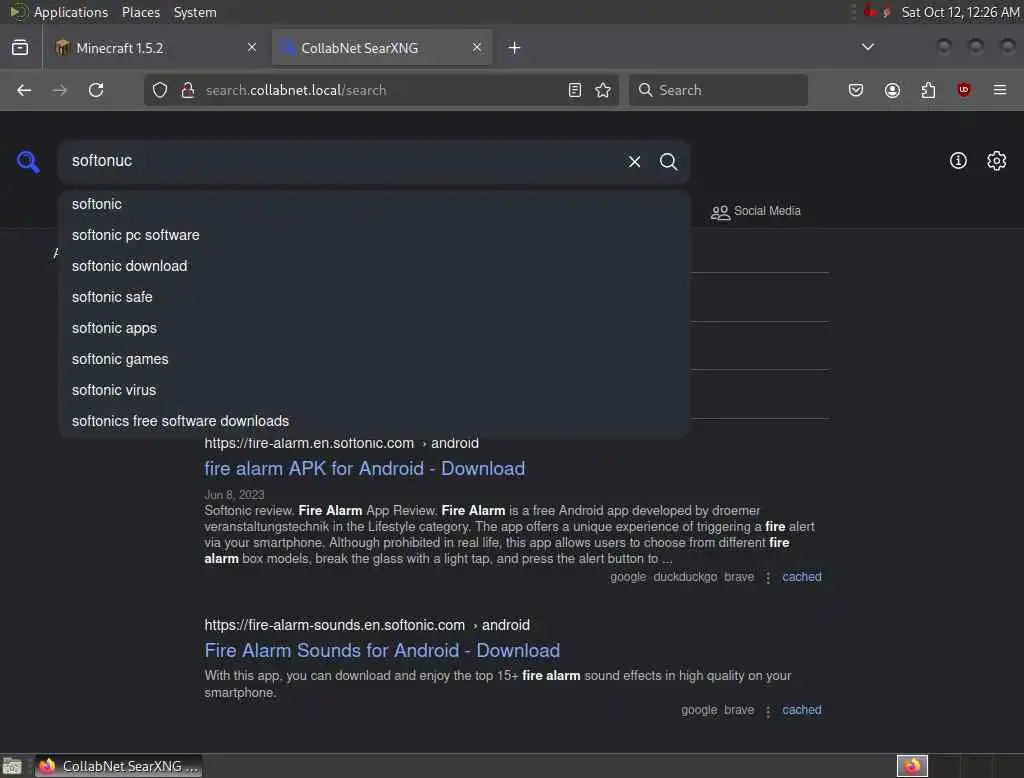
Task: Submit search with magnifier icon
Action: tap(668, 161)
